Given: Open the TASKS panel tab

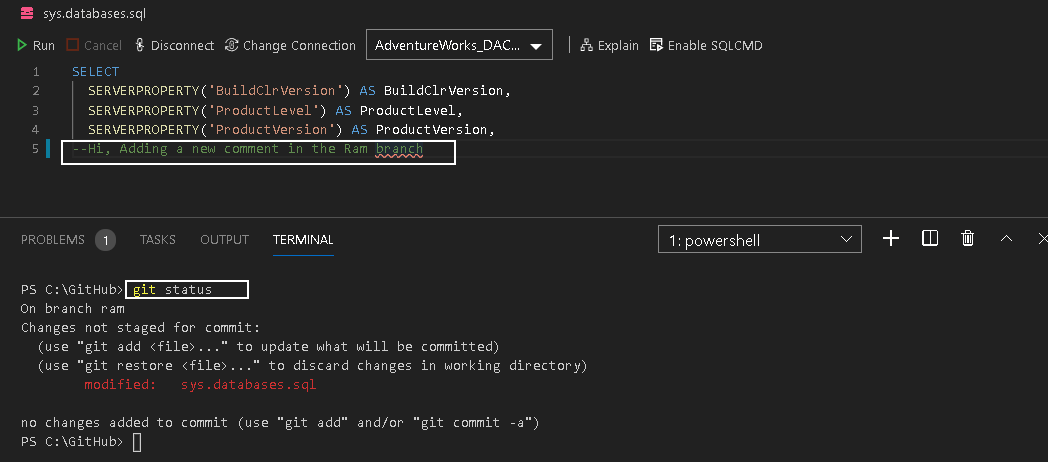Looking at the screenshot, I should [x=157, y=240].
